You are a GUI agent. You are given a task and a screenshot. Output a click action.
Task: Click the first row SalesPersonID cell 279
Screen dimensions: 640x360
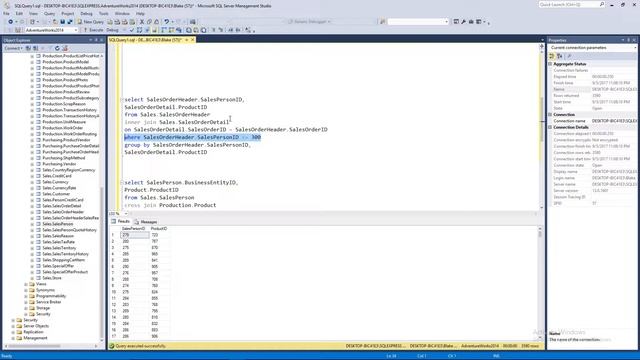[x=135, y=235]
